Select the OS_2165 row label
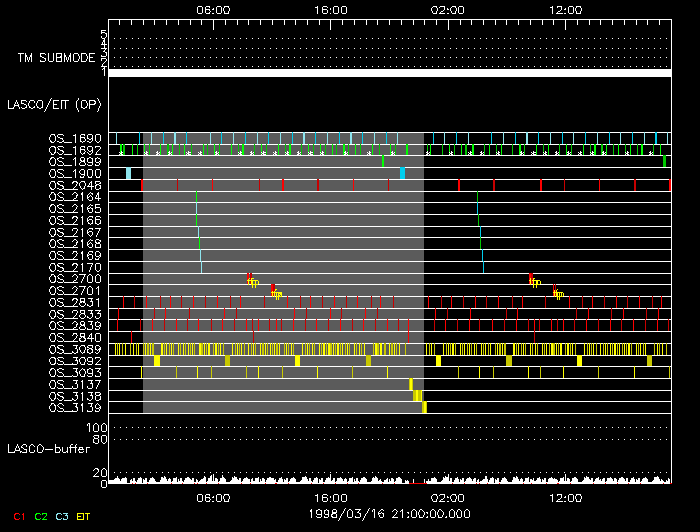Screen dimensions: 700x532 point(75,209)
